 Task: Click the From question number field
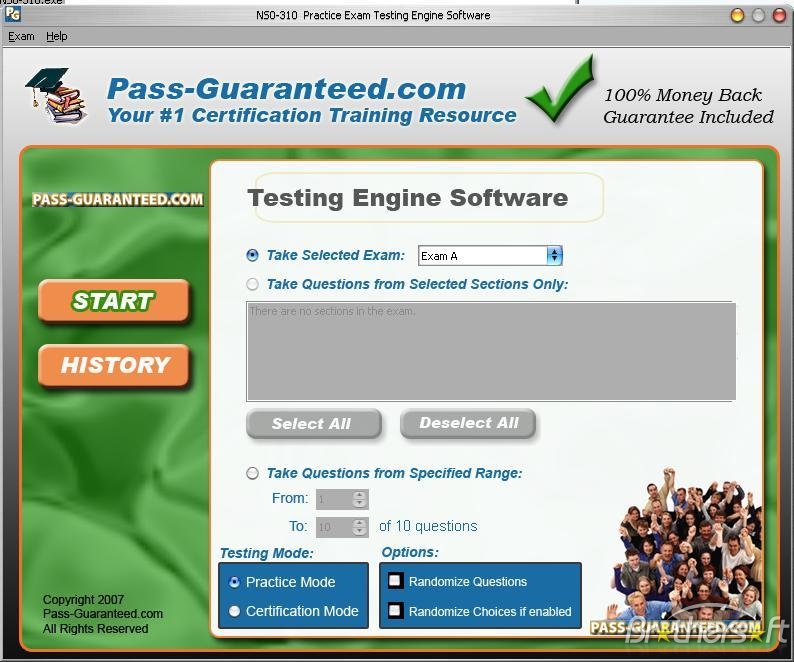point(334,499)
